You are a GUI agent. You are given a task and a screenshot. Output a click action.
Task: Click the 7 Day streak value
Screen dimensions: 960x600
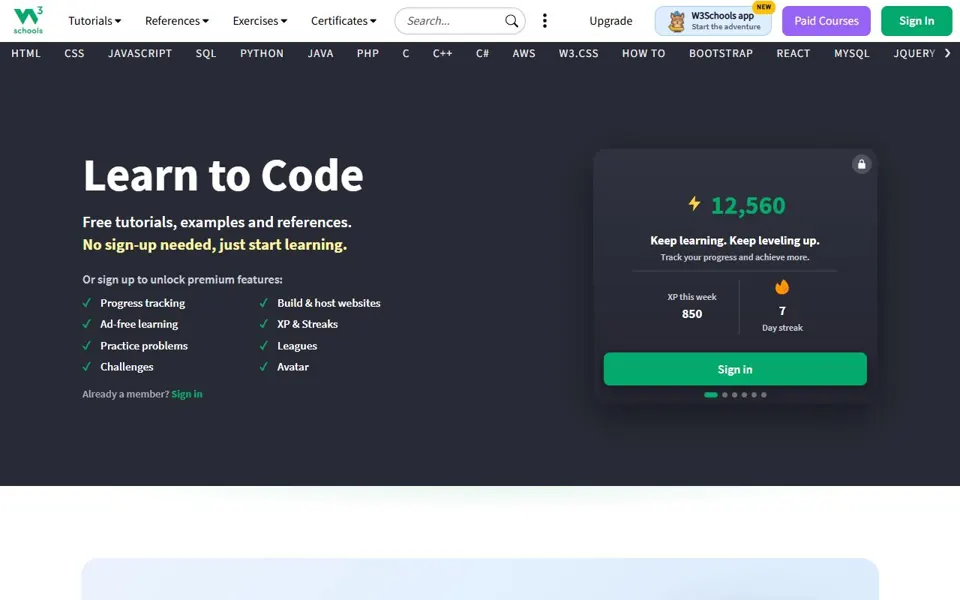tap(782, 310)
